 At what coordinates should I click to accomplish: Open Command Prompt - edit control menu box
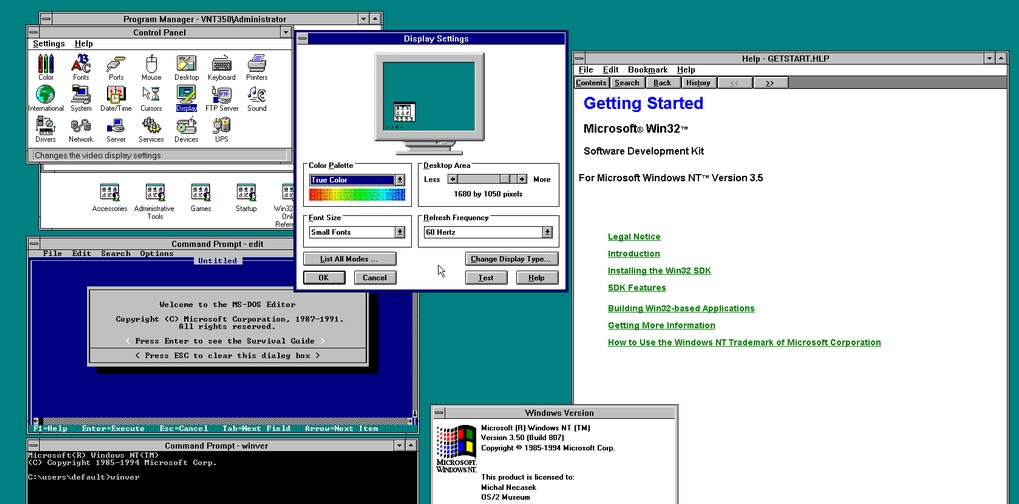point(35,244)
